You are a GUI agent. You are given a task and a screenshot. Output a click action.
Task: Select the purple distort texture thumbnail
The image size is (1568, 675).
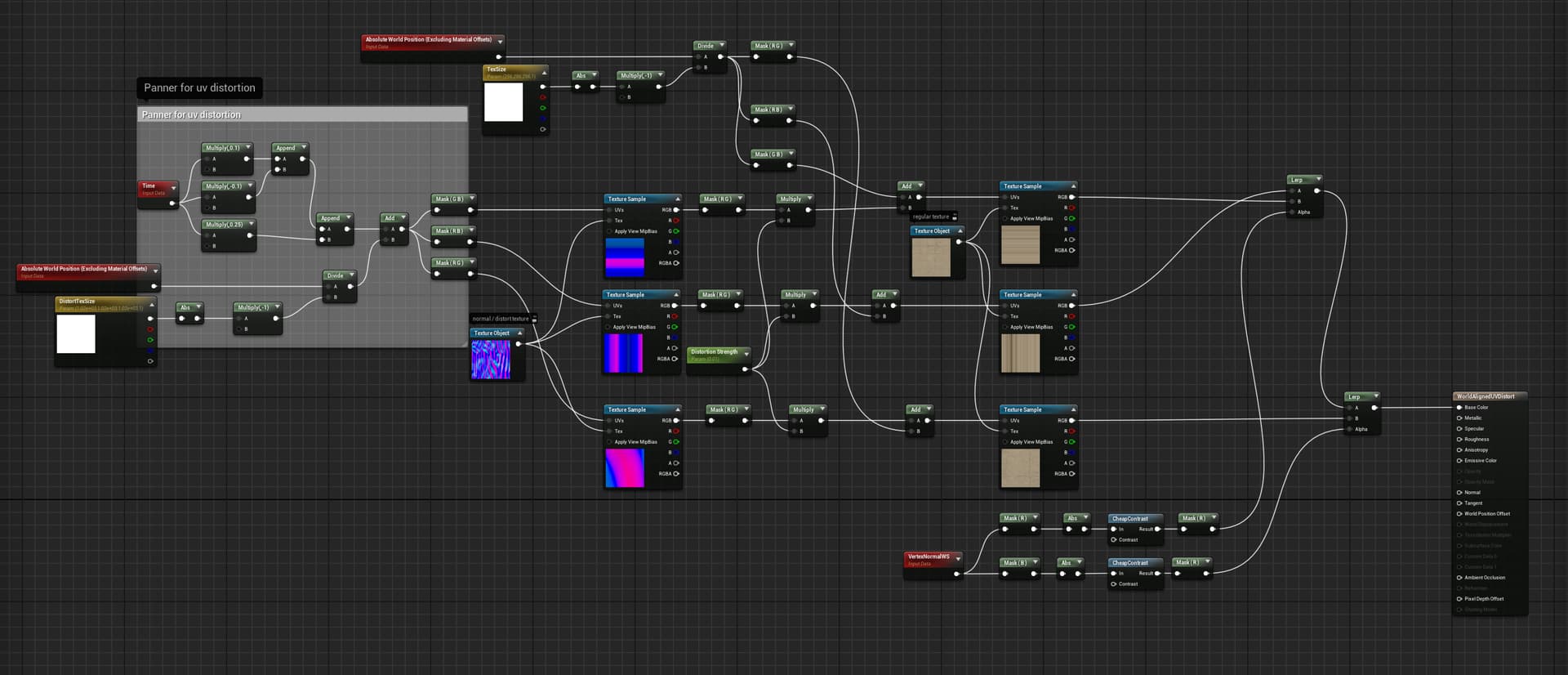tap(491, 360)
